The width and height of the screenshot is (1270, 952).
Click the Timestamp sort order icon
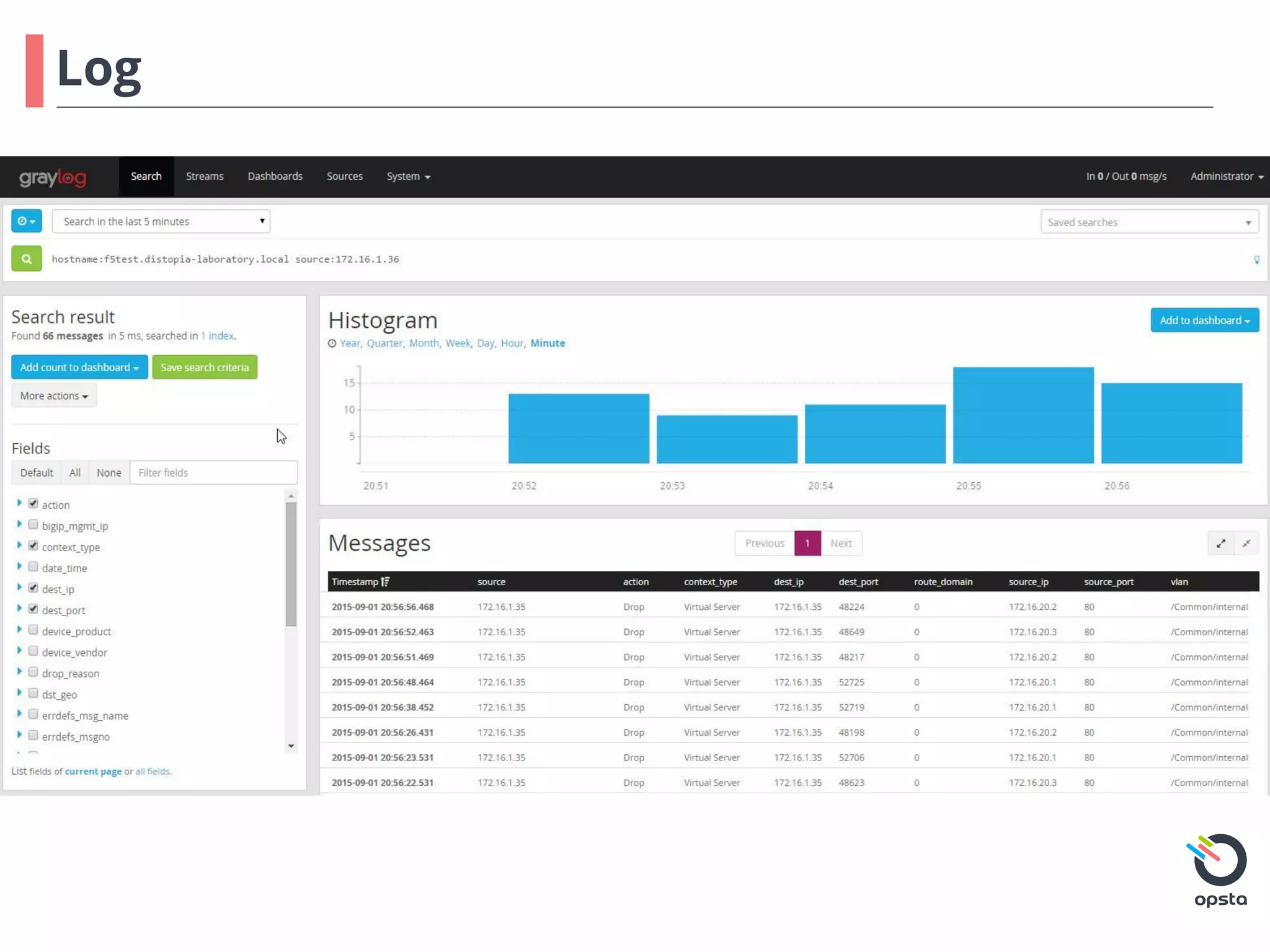point(385,582)
